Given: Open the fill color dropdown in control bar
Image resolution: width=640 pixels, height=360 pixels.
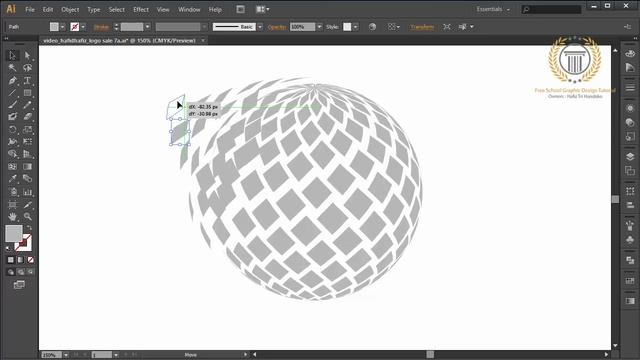Looking at the screenshot, I should (62, 27).
